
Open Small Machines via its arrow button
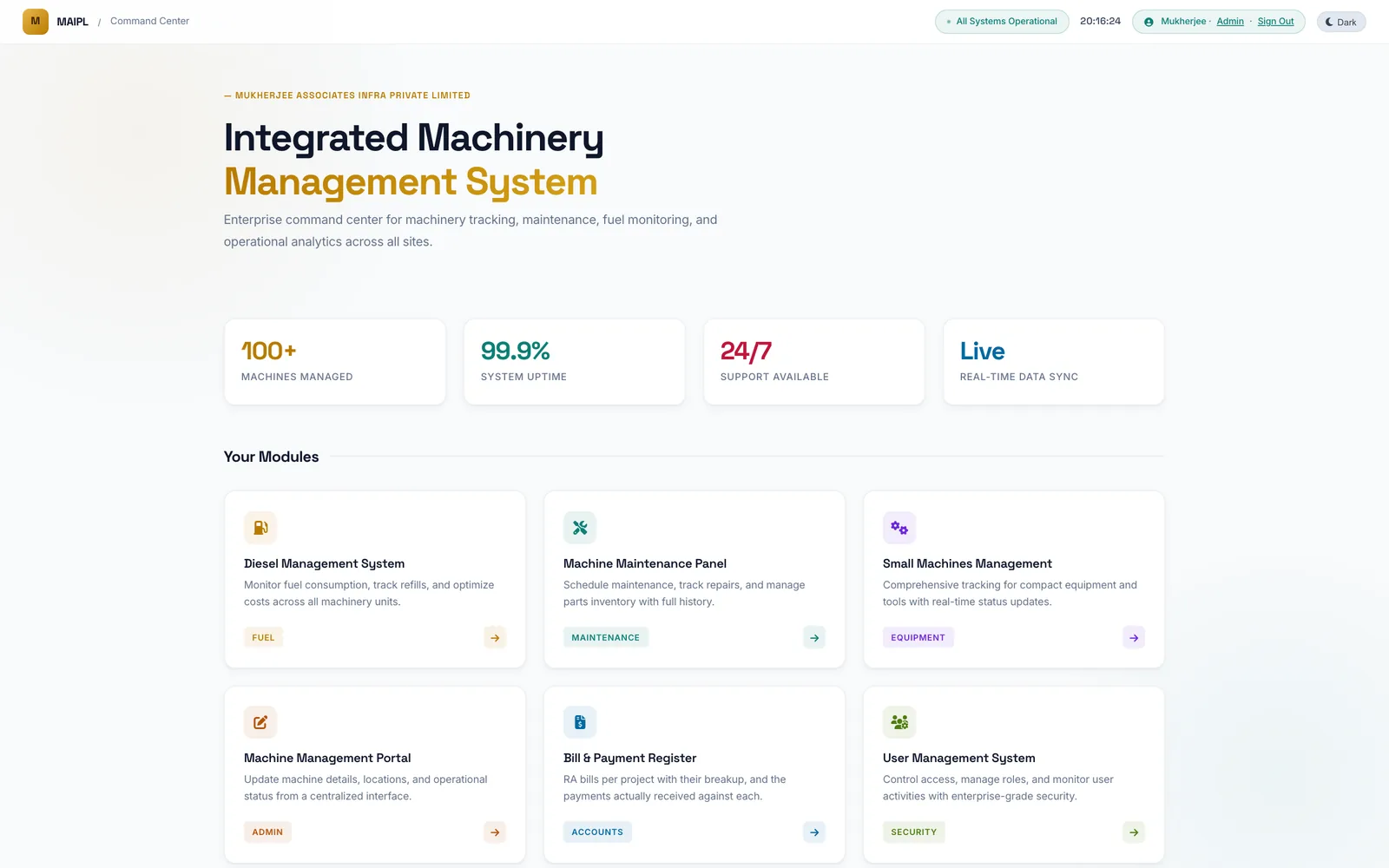pos(1134,638)
